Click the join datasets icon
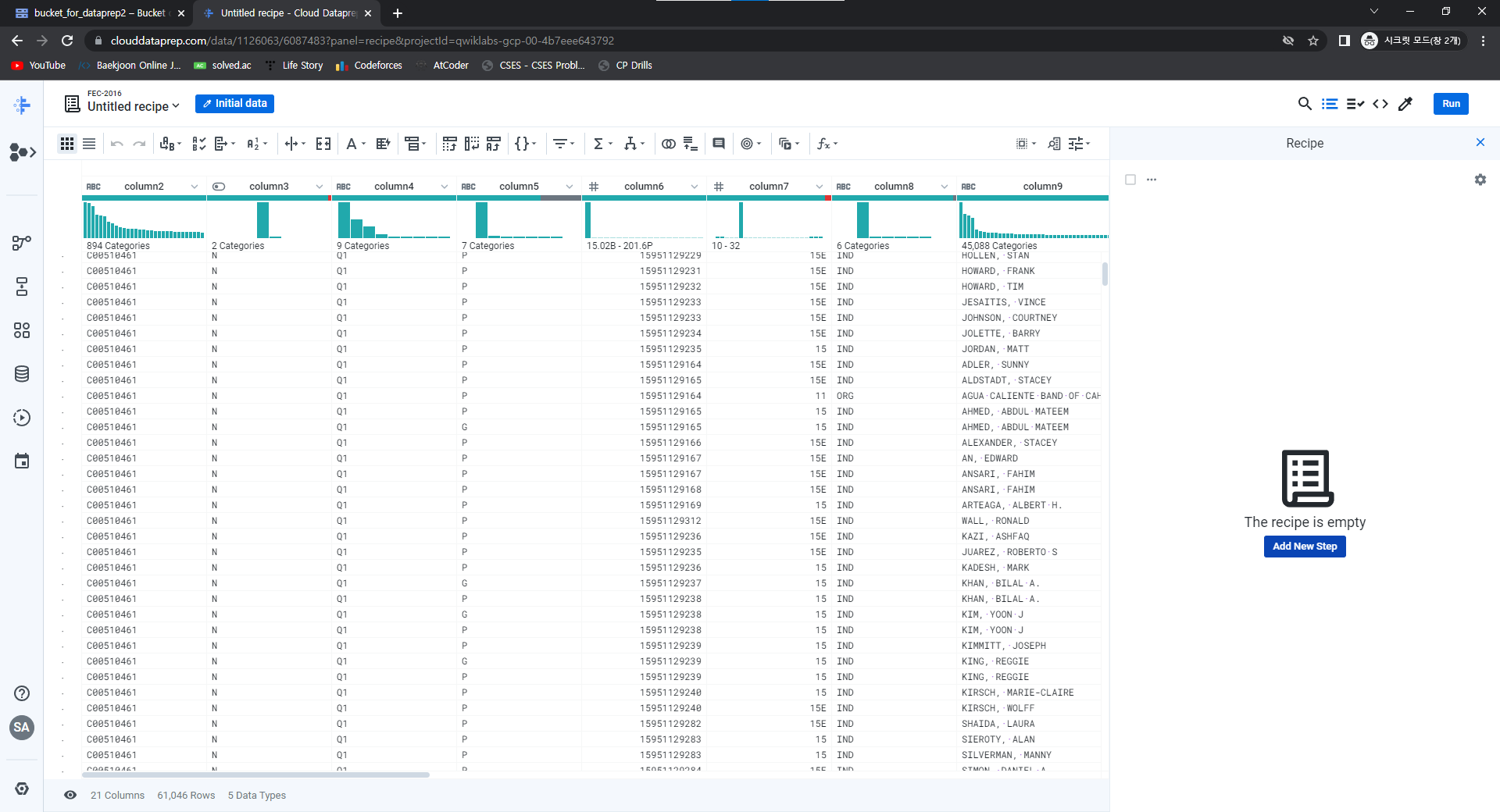Image resolution: width=1500 pixels, height=812 pixels. (668, 144)
